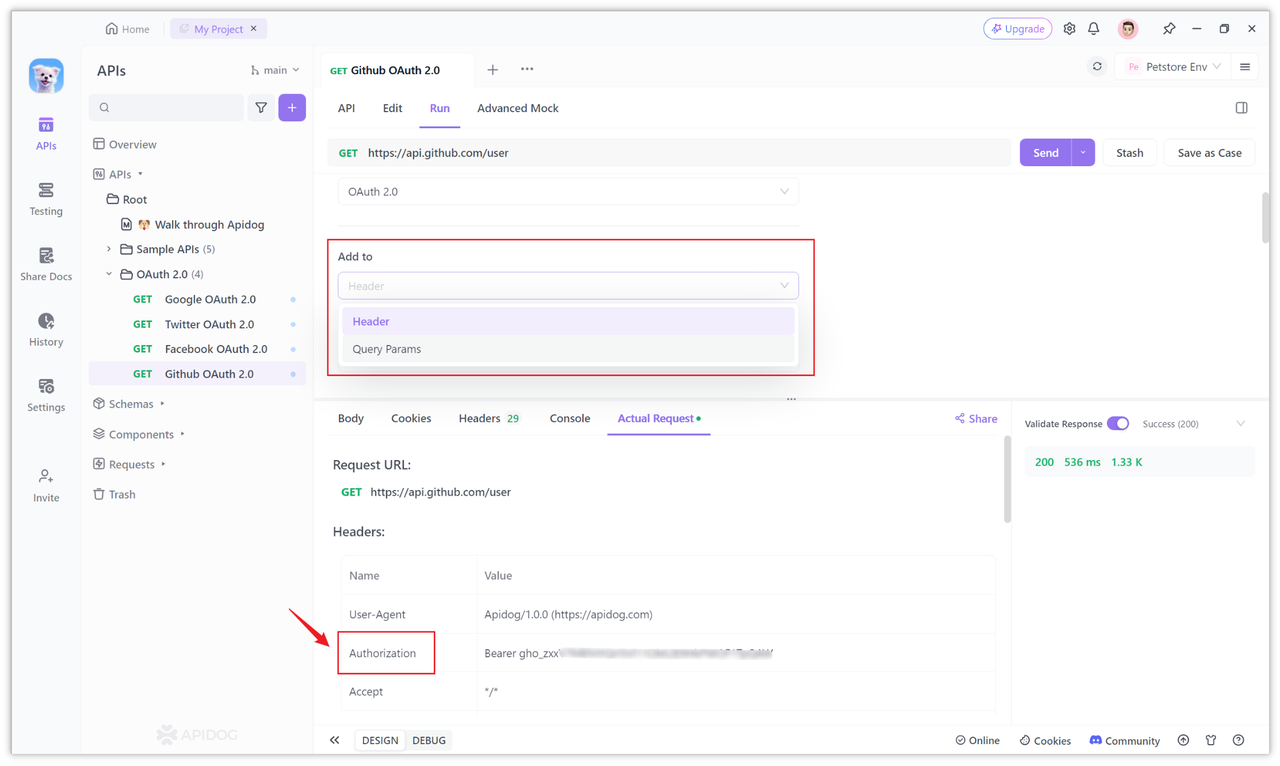This screenshot has height=766, width=1280.
Task: Switch to DESIGN mode
Action: pos(380,740)
